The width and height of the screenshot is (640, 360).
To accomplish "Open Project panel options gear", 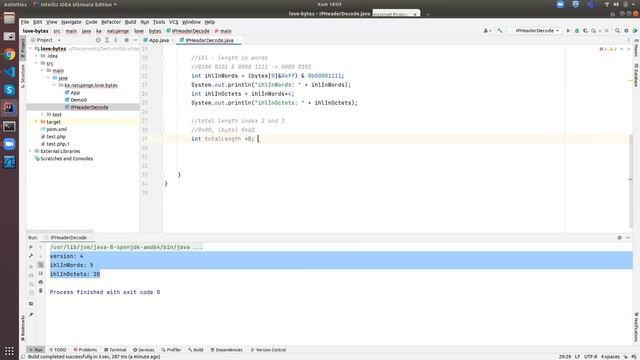I will point(127,40).
